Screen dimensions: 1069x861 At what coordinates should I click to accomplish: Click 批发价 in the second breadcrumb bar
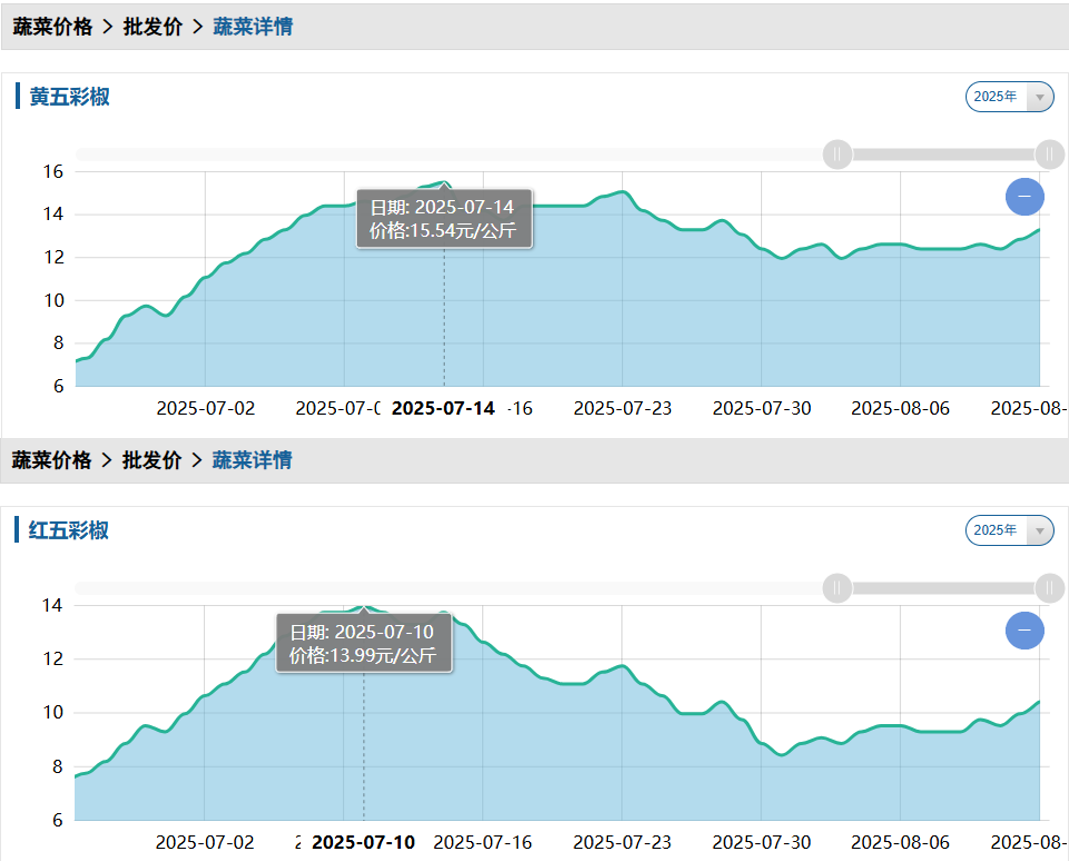point(152,460)
